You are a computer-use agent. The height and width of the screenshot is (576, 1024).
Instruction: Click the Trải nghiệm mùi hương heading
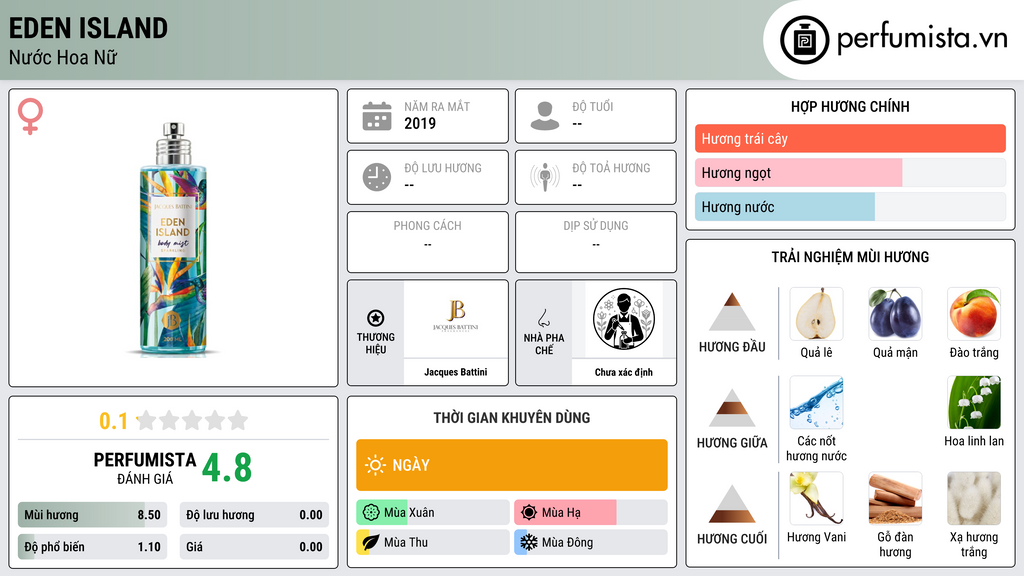(850, 257)
